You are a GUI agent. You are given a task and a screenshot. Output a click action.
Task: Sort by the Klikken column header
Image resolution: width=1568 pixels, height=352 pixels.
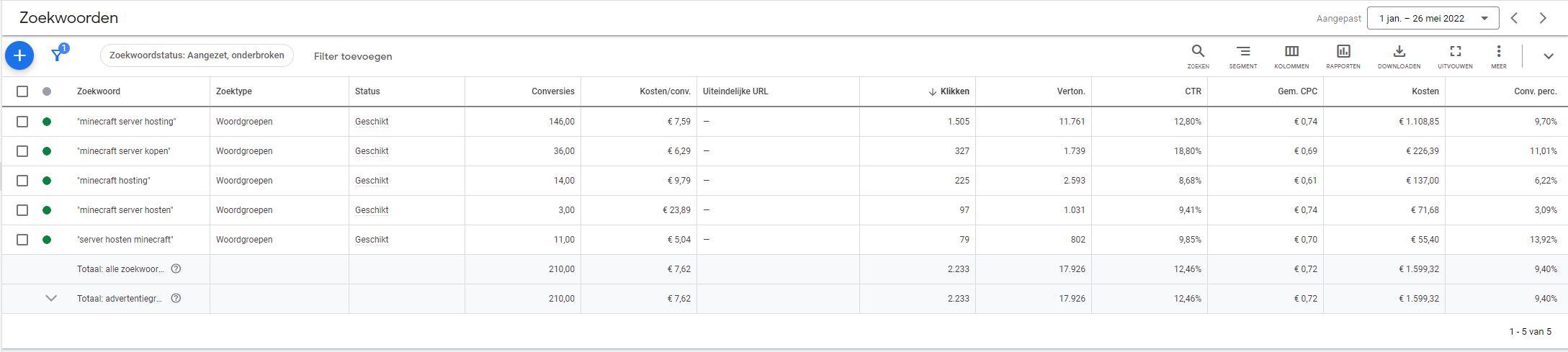pyautogui.click(x=954, y=91)
